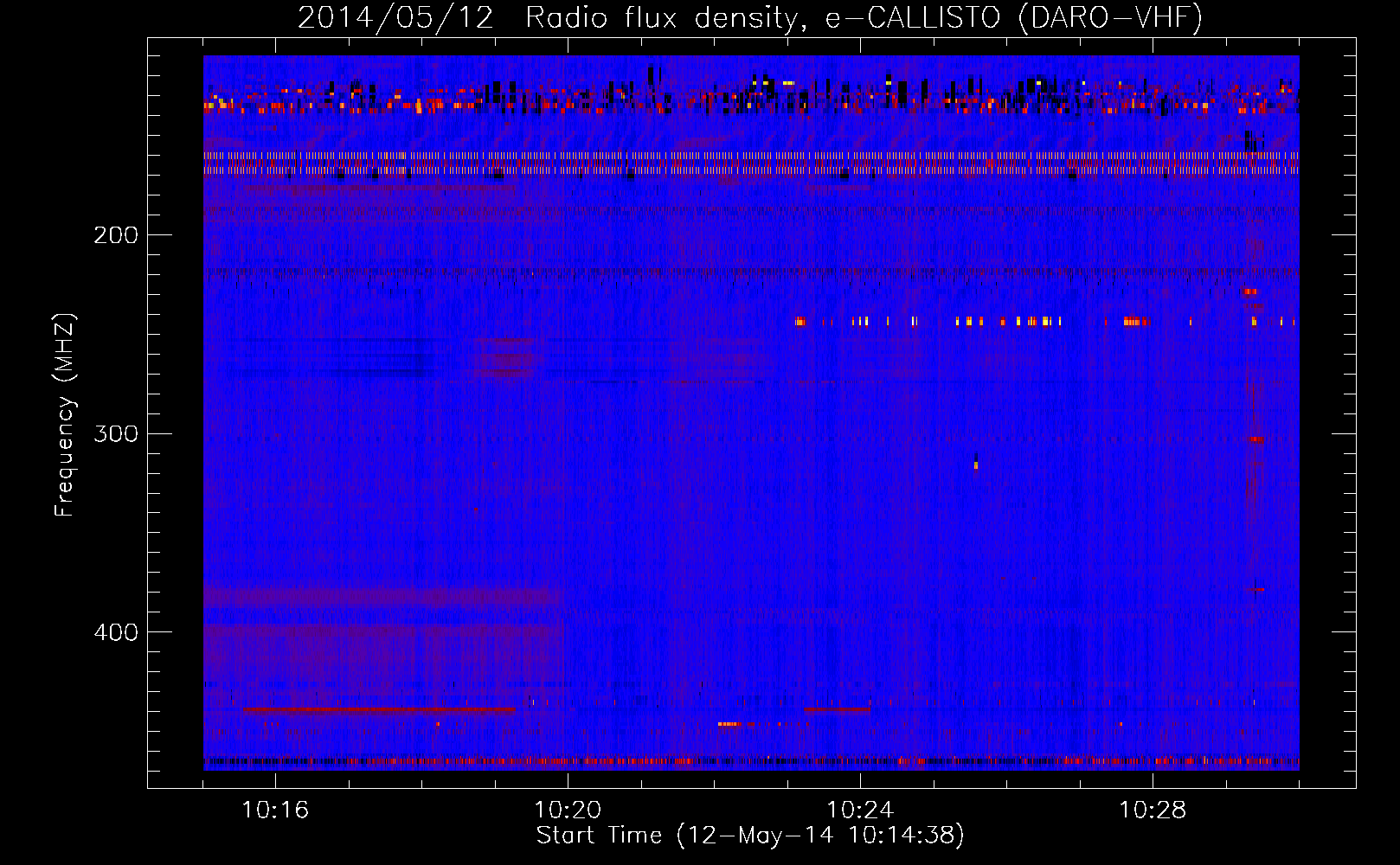The image size is (1400, 865).
Task: Select the 200 frequency tick label
Action: point(116,235)
